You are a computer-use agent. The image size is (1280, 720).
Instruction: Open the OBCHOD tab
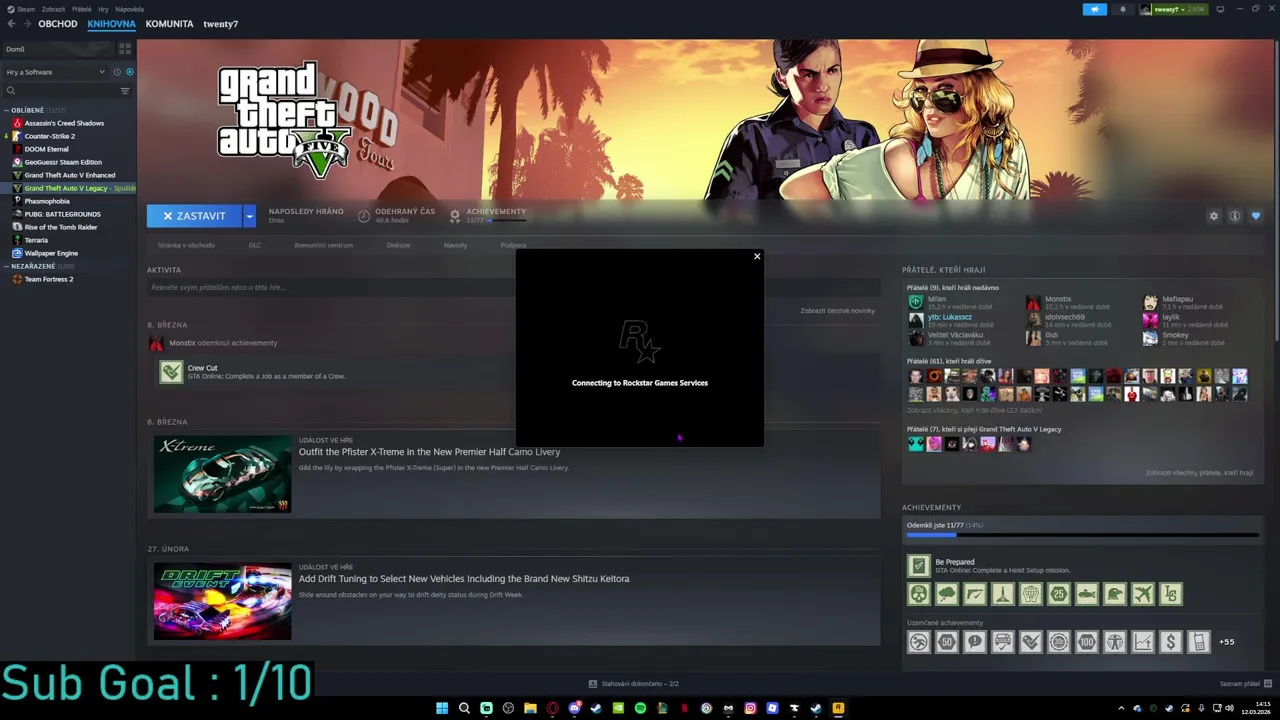click(57, 23)
